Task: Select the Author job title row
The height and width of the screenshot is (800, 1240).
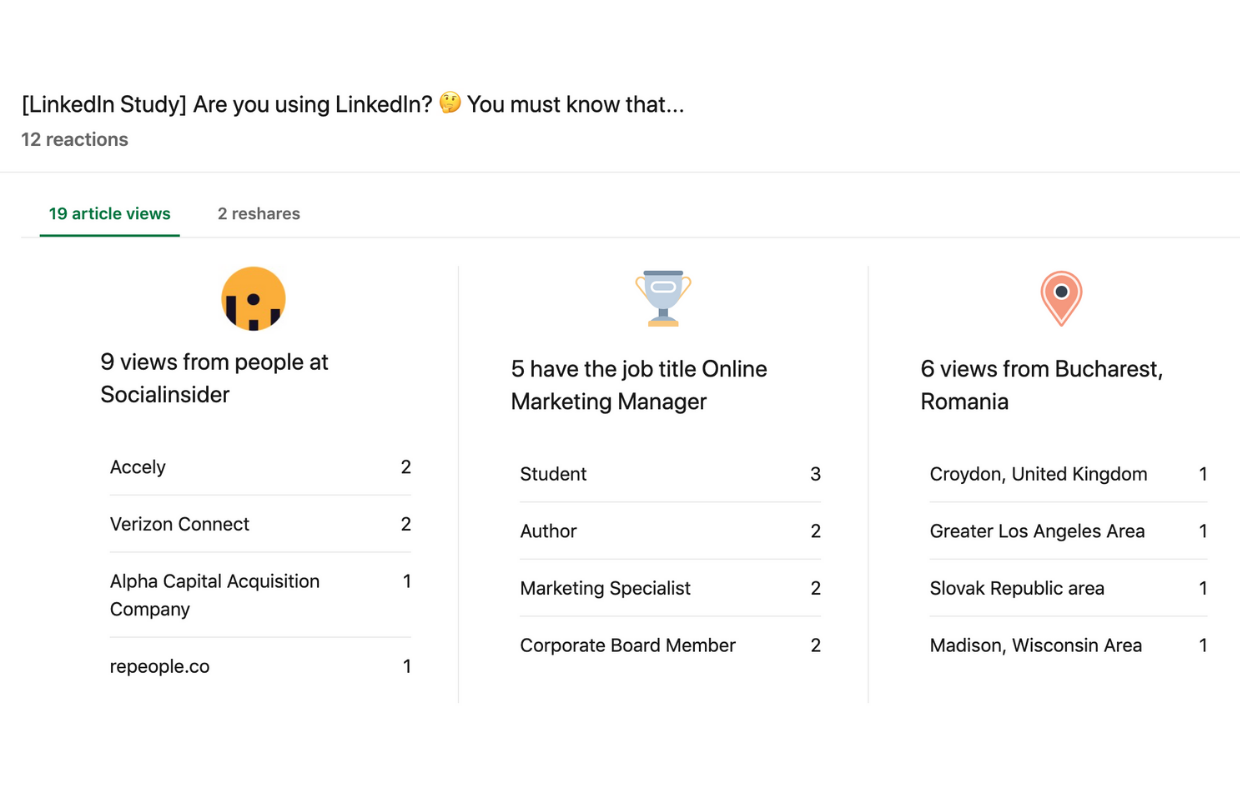Action: [x=670, y=531]
